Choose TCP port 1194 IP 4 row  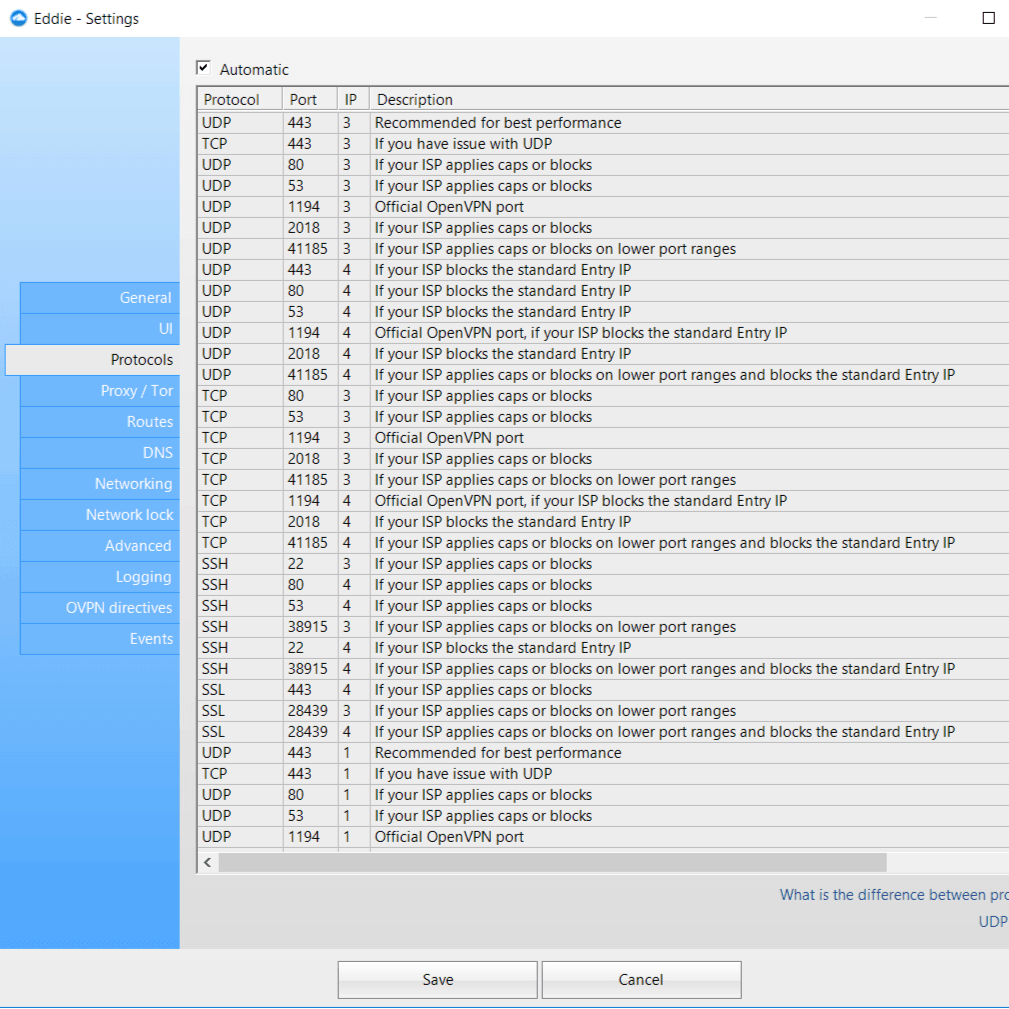pyautogui.click(x=603, y=501)
